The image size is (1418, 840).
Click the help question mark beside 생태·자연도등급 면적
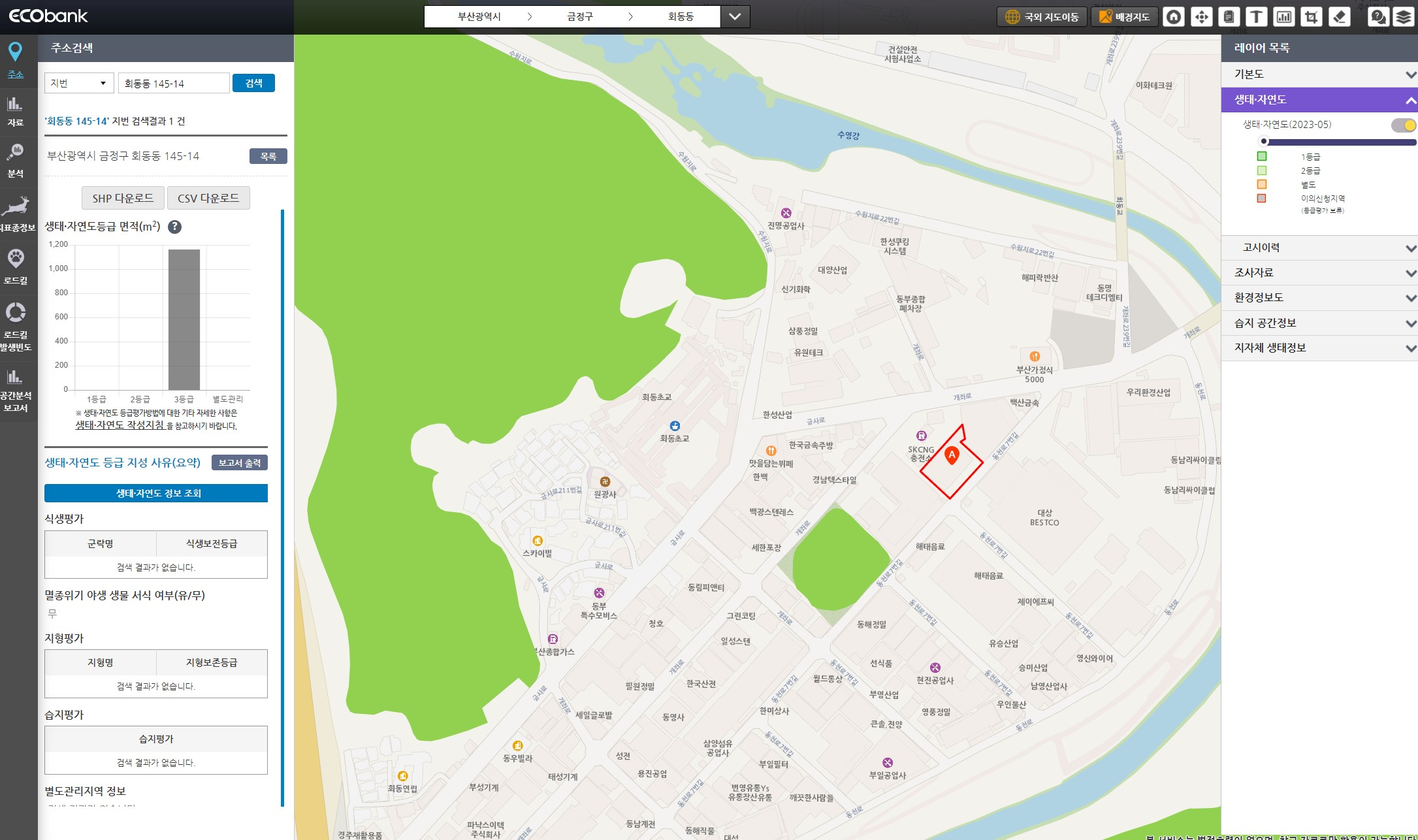[x=174, y=227]
